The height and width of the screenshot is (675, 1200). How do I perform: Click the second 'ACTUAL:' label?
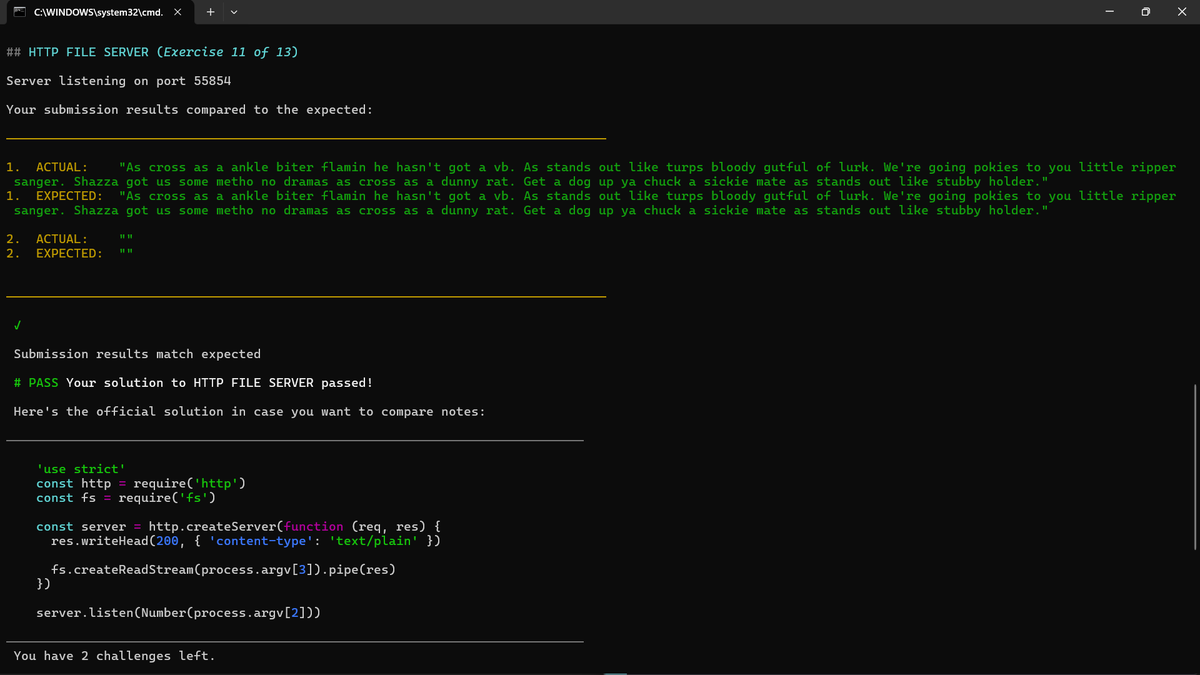tap(61, 240)
